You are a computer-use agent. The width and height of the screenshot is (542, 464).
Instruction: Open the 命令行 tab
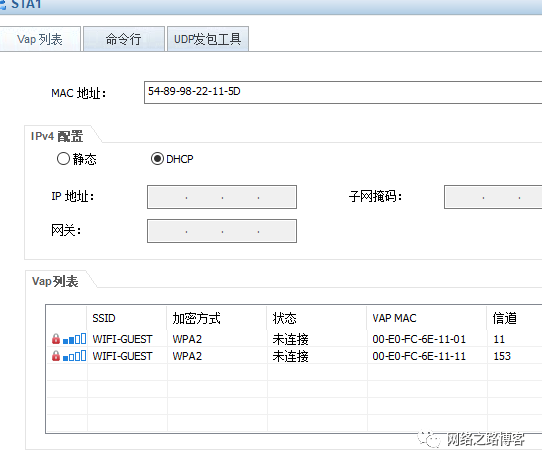pyautogui.click(x=123, y=39)
